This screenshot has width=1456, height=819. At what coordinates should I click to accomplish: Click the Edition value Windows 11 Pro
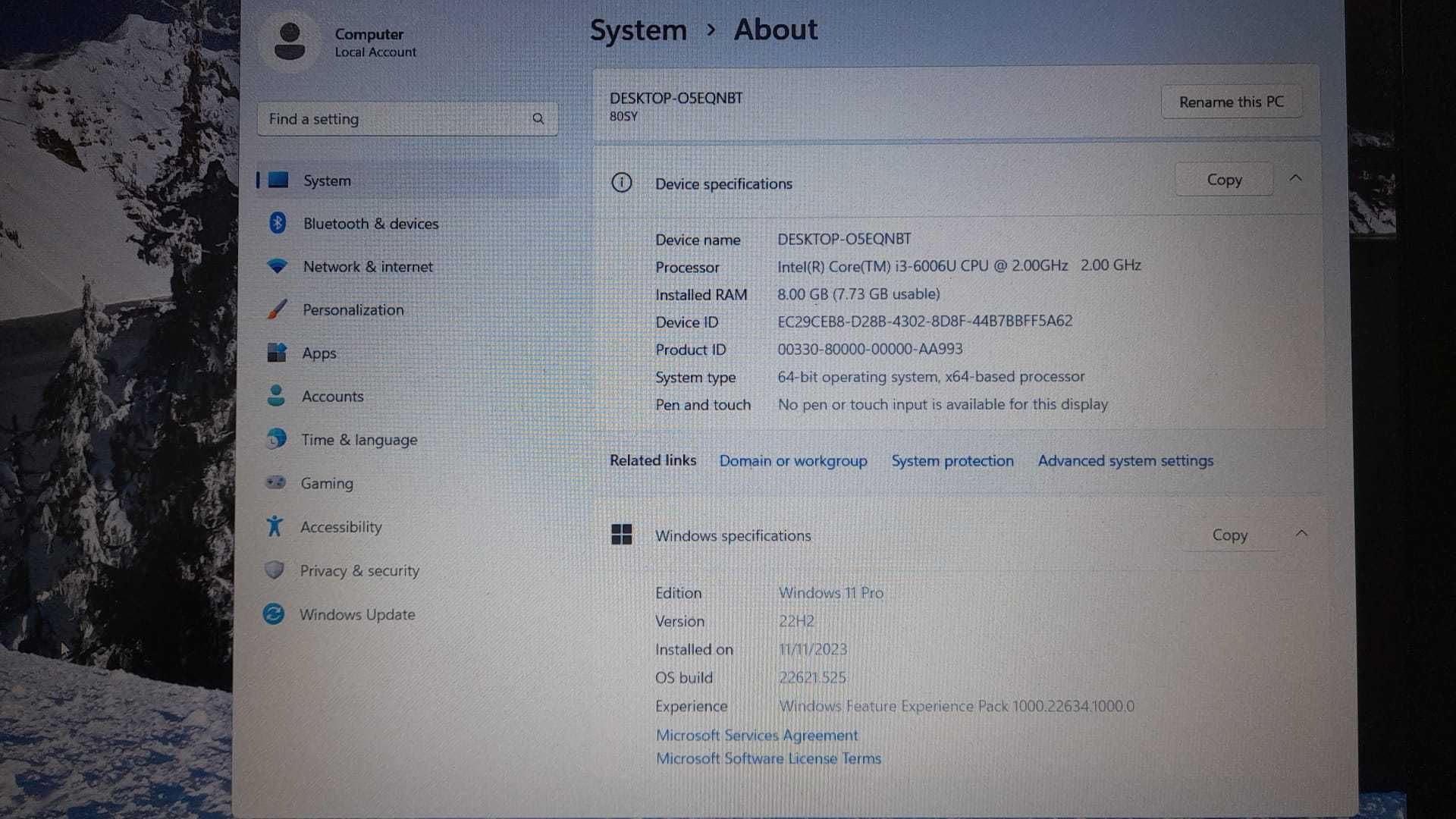click(831, 592)
